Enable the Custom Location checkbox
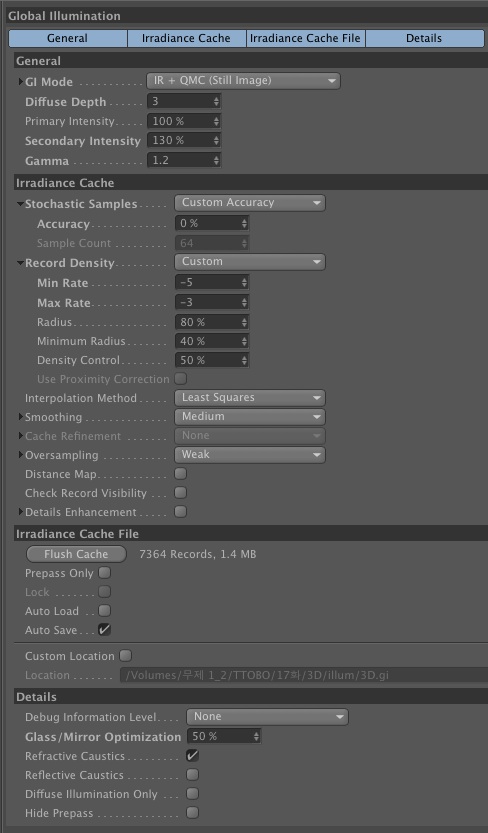 click(x=125, y=656)
